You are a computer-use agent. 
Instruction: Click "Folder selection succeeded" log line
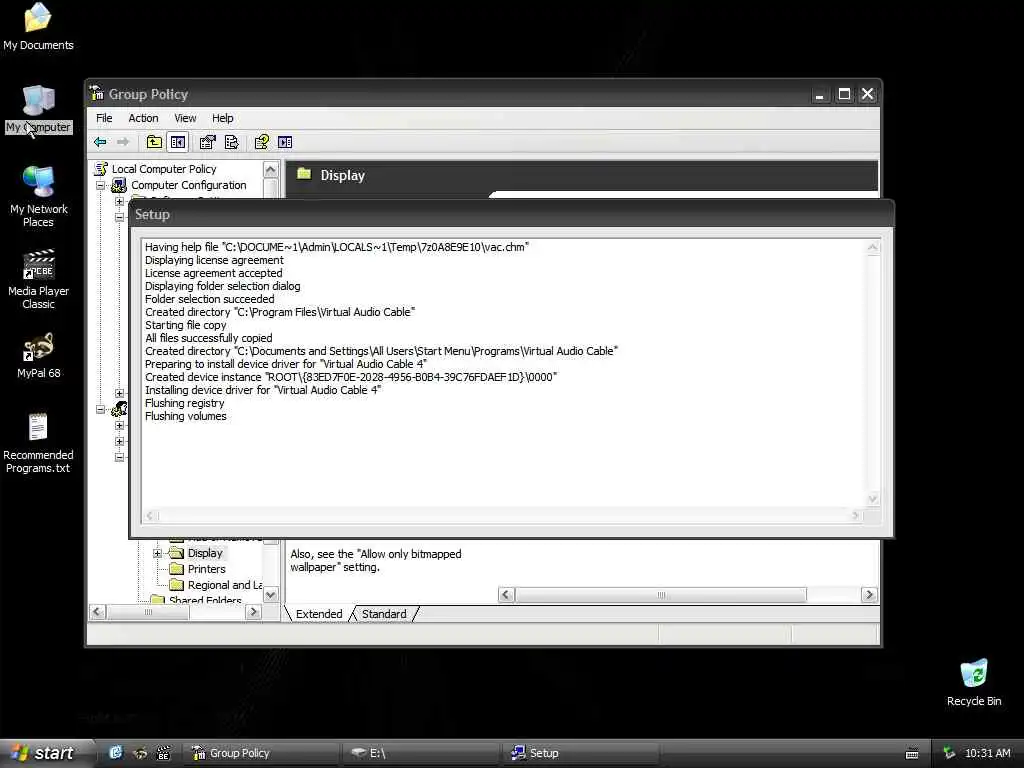(x=210, y=299)
